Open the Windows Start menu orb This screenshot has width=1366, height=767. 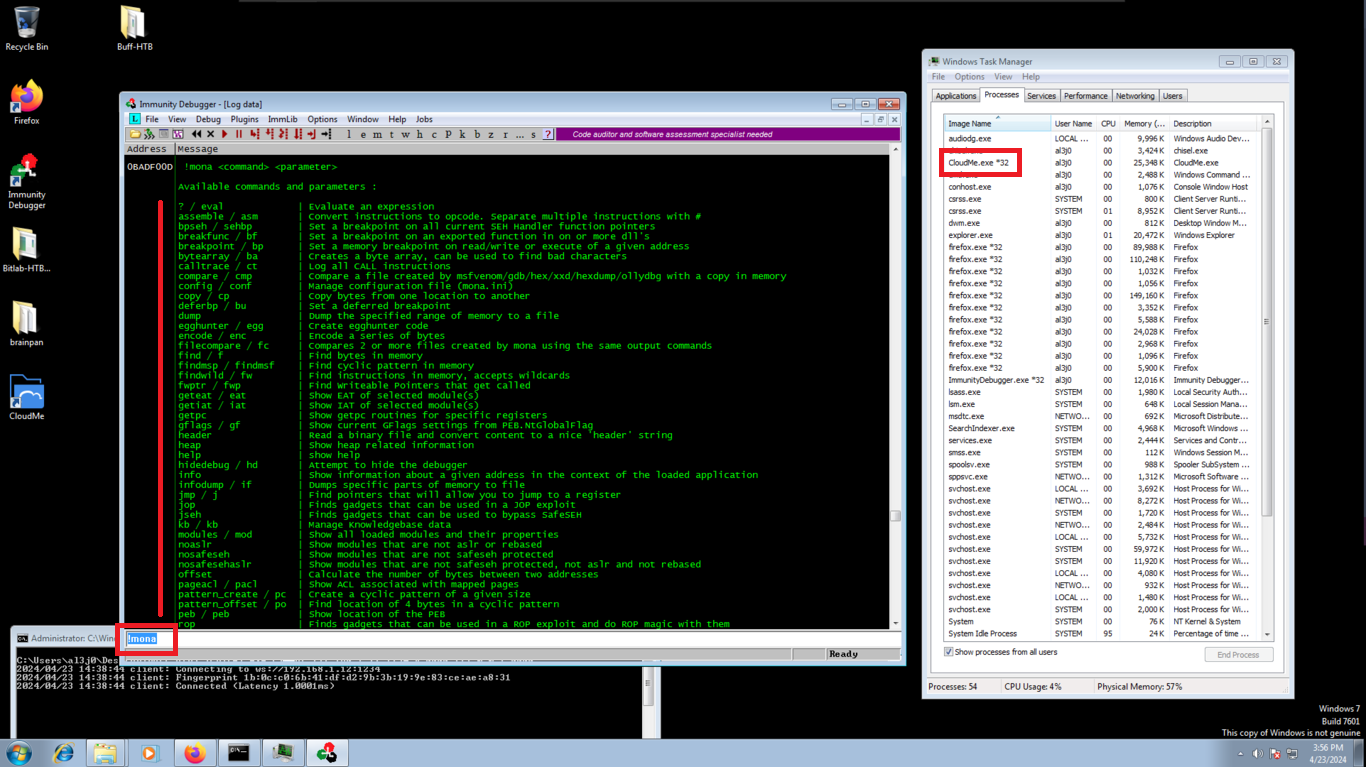point(18,752)
